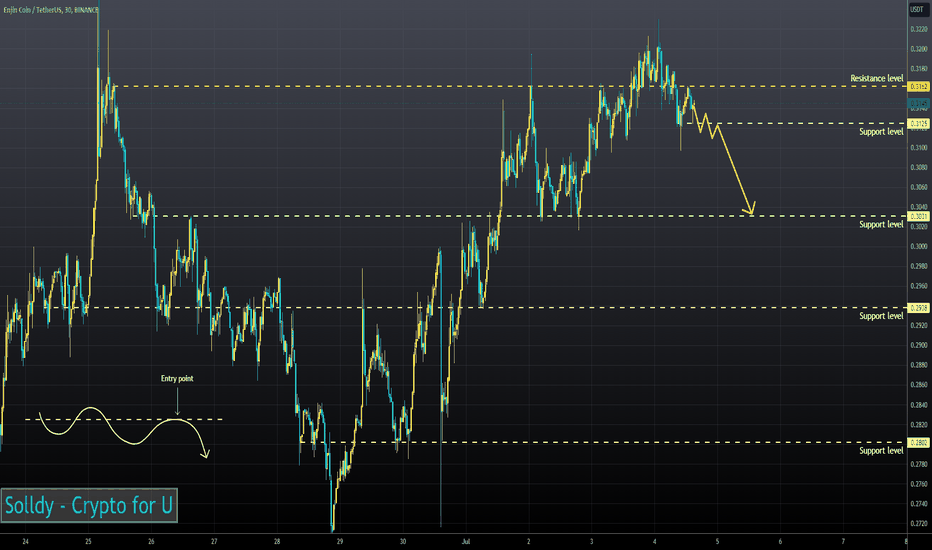The image size is (932, 550).
Task: Select the 0.3162 resistance price tag
Action: point(918,87)
